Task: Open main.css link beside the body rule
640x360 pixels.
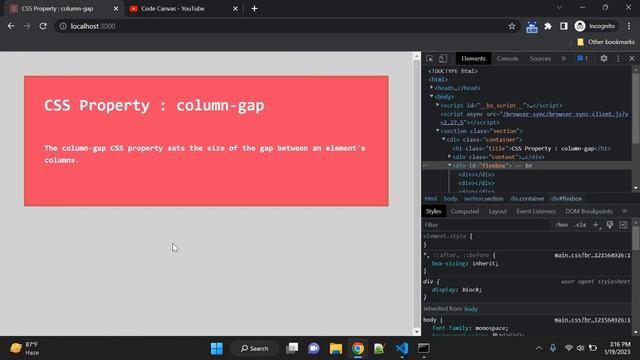Action: click(592, 320)
